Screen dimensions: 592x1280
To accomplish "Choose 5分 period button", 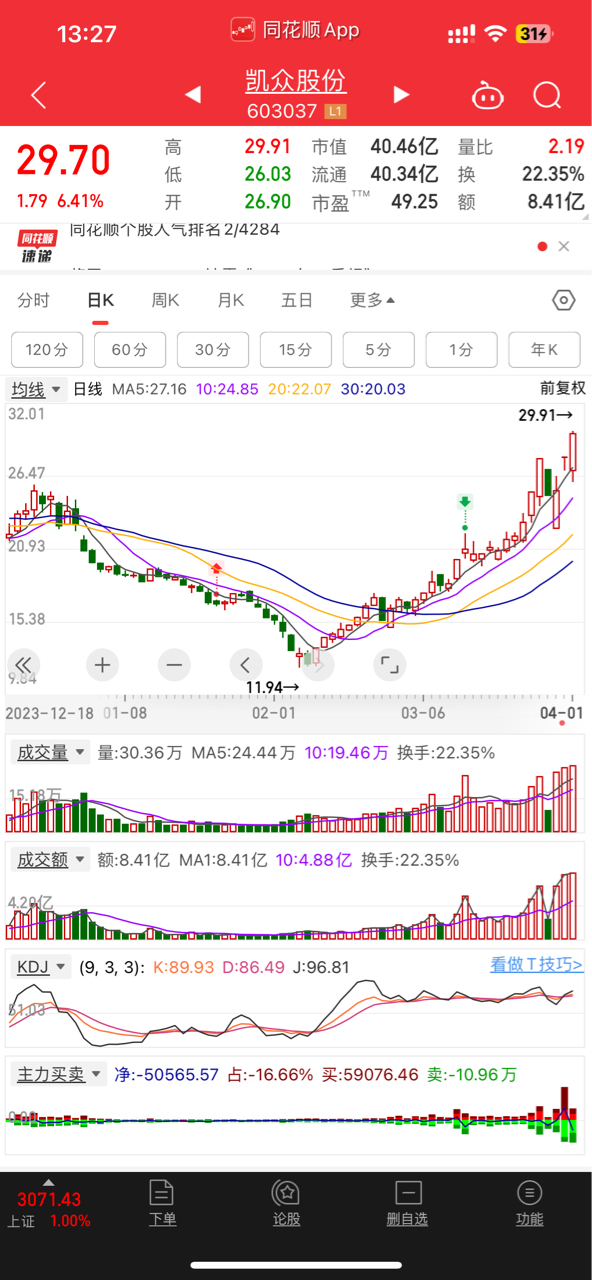I will [x=378, y=350].
